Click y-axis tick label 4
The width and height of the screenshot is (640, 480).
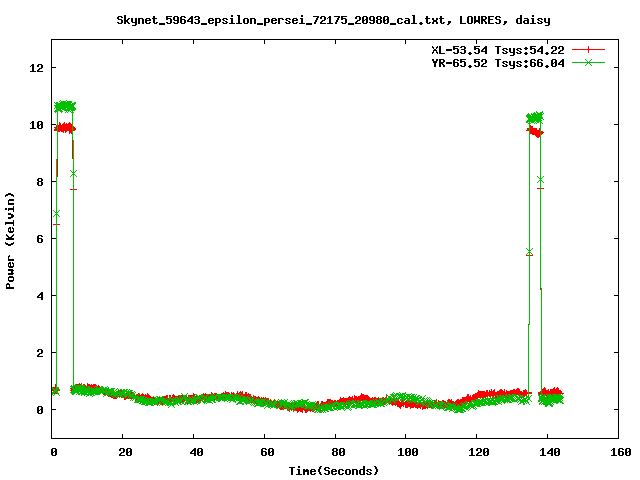pos(40,296)
